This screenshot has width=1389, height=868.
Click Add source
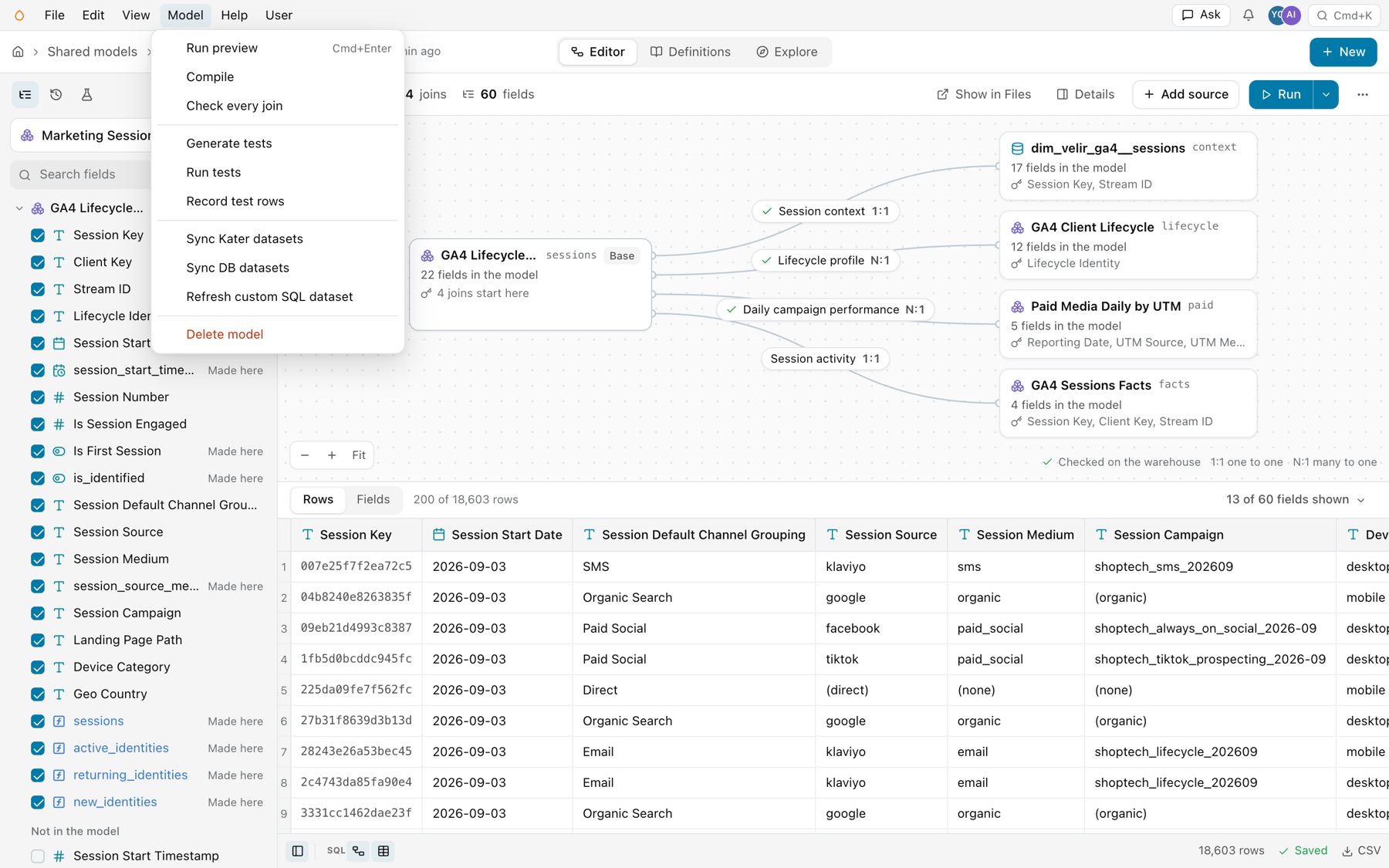(x=1185, y=94)
